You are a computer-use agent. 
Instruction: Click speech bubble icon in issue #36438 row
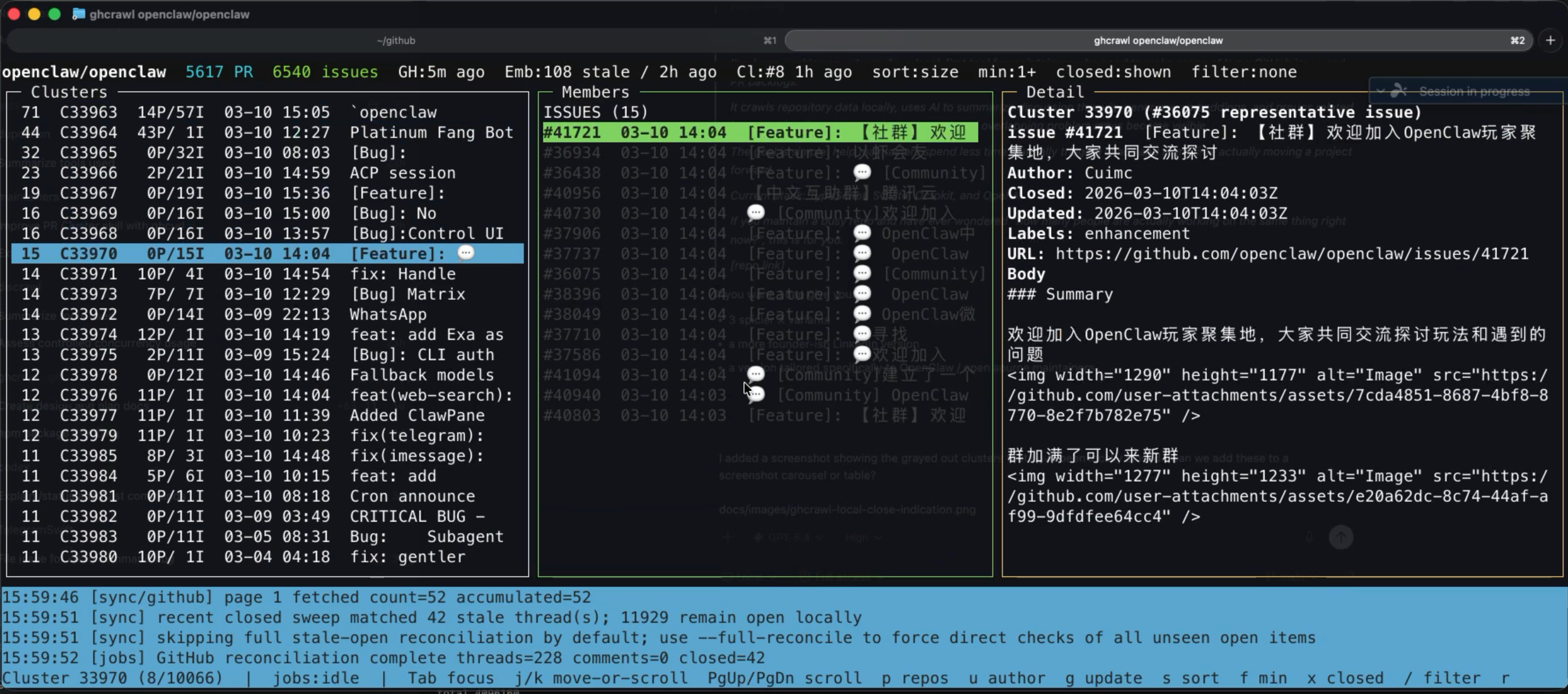pyautogui.click(x=862, y=172)
